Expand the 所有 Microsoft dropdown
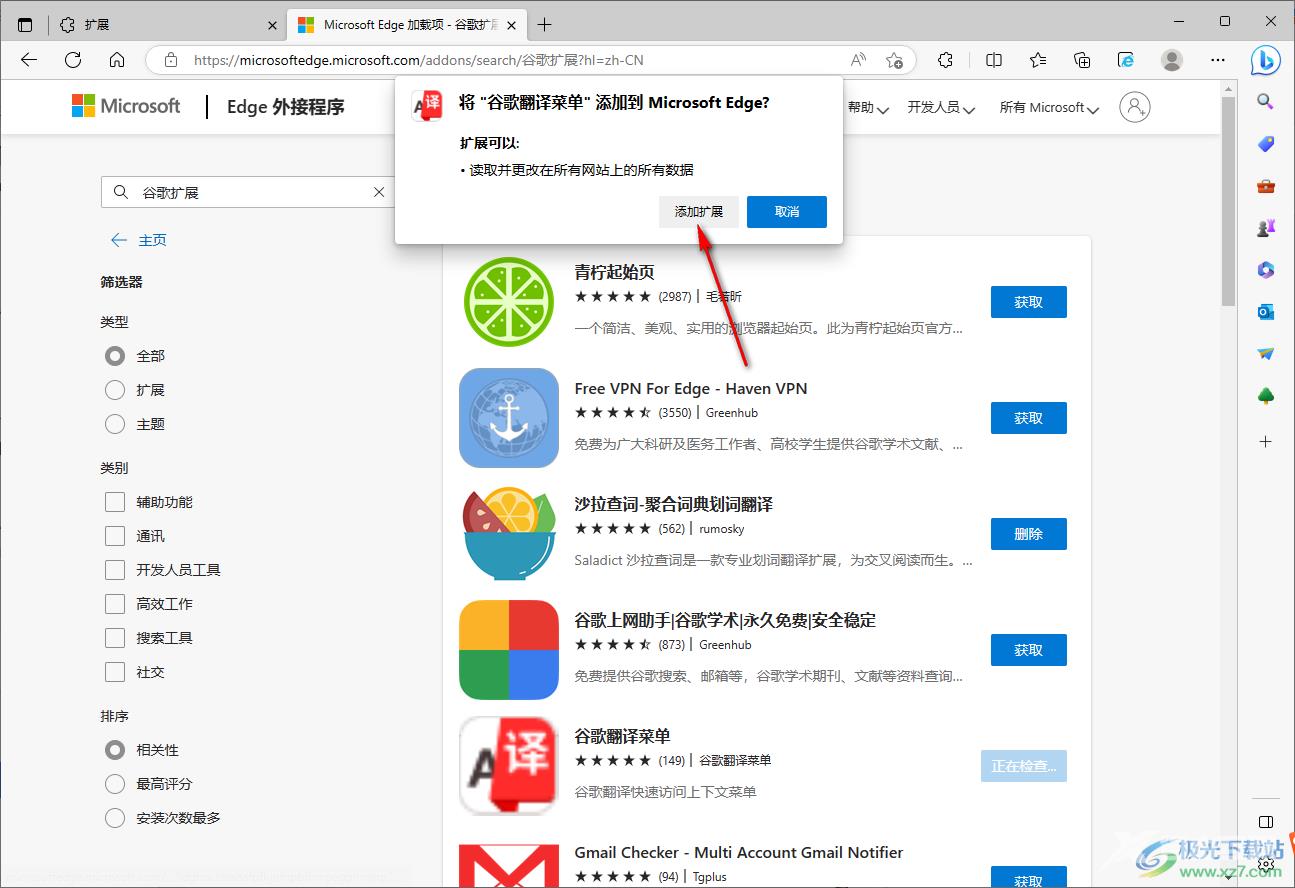The image size is (1295, 888). tap(1049, 107)
